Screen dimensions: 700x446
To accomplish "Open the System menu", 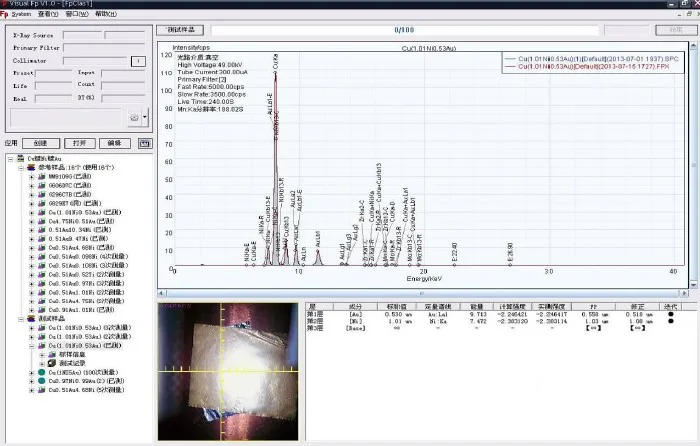I will (21, 16).
